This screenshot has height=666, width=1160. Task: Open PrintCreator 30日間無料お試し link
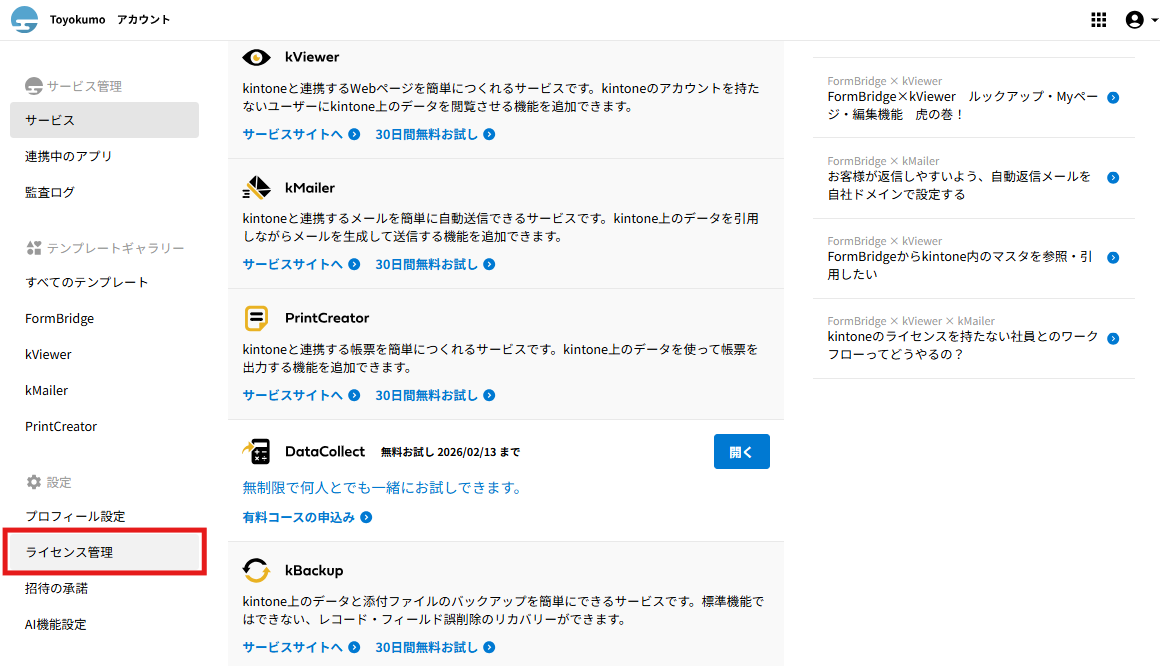tap(435, 395)
